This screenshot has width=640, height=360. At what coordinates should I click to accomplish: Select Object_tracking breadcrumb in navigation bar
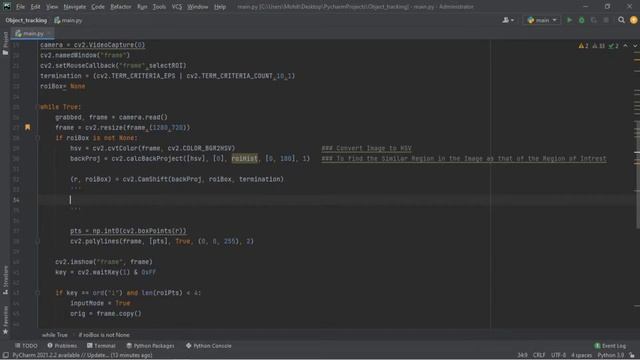(x=26, y=20)
